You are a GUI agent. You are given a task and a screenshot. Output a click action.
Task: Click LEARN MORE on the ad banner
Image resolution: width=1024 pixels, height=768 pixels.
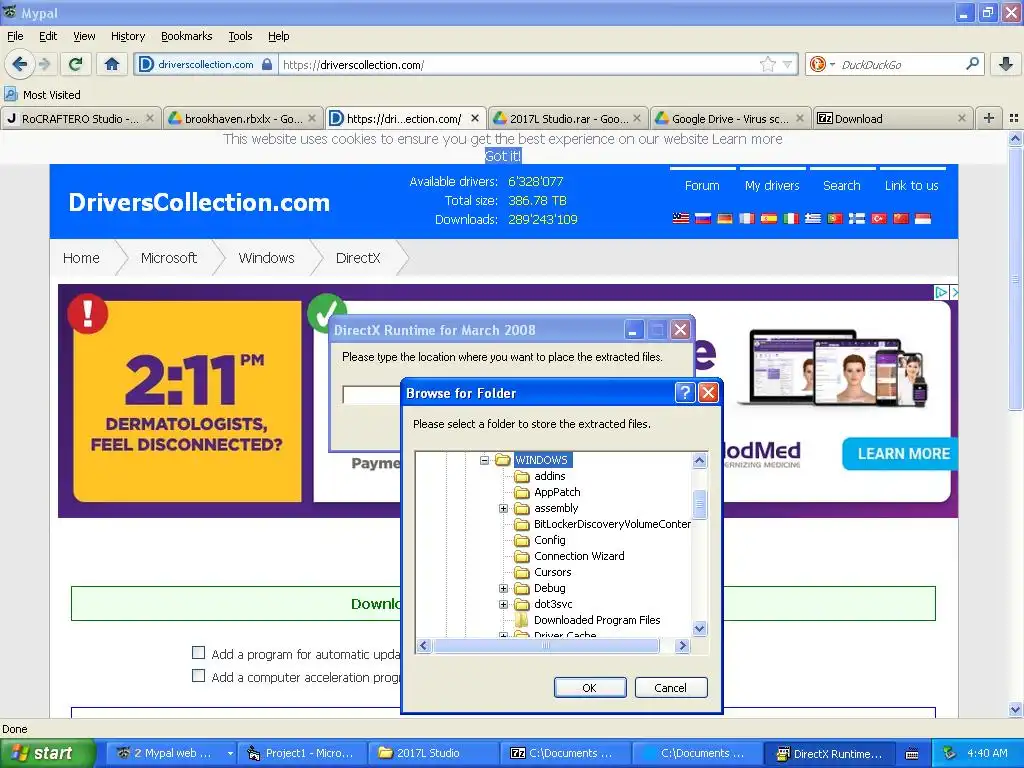point(903,454)
